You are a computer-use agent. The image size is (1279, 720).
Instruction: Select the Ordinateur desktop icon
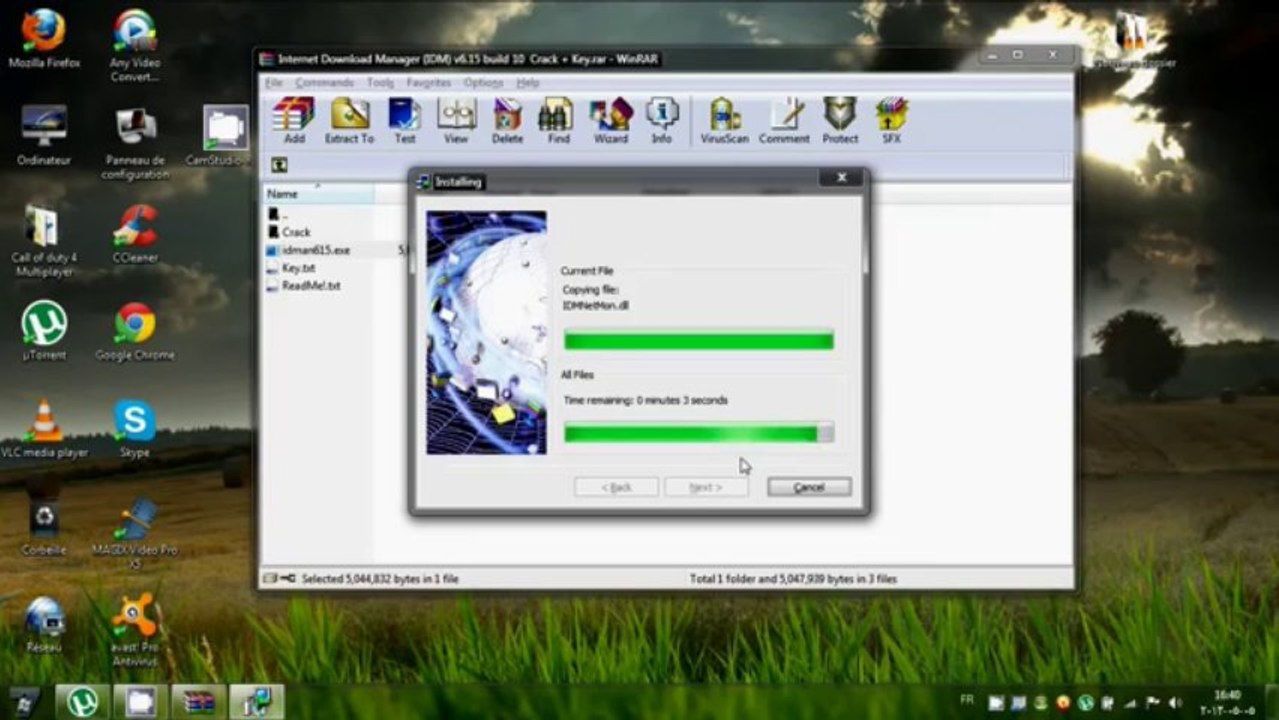coord(43,135)
